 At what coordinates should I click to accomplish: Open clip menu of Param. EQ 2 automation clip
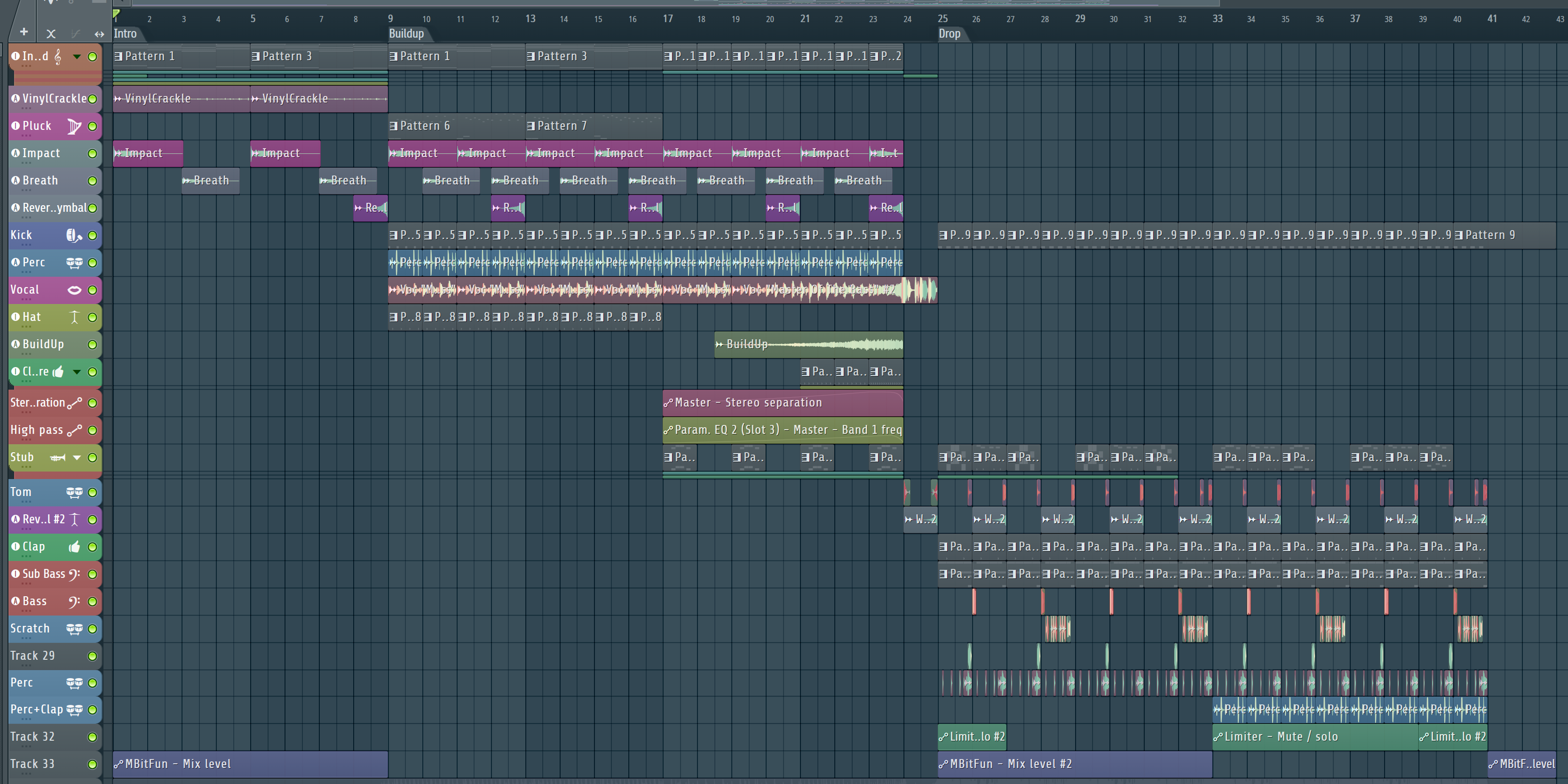point(668,430)
